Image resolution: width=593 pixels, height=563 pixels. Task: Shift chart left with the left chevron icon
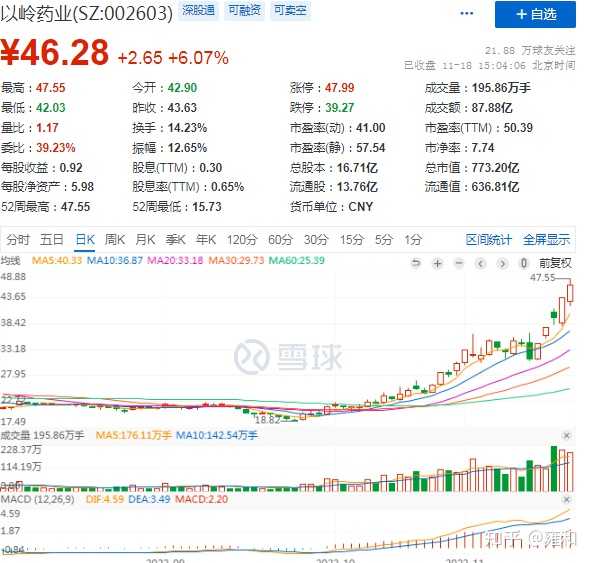[481, 263]
